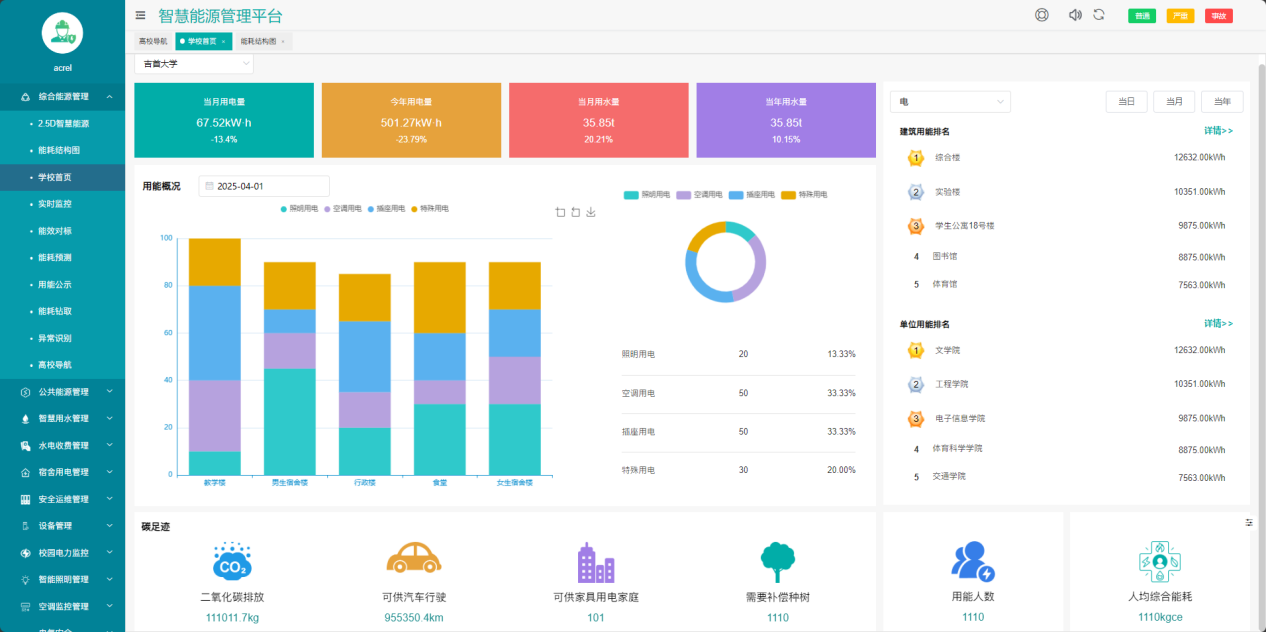This screenshot has width=1266, height=632.
Task: Click the red 事故 alarm badge
Action: click(x=1218, y=16)
